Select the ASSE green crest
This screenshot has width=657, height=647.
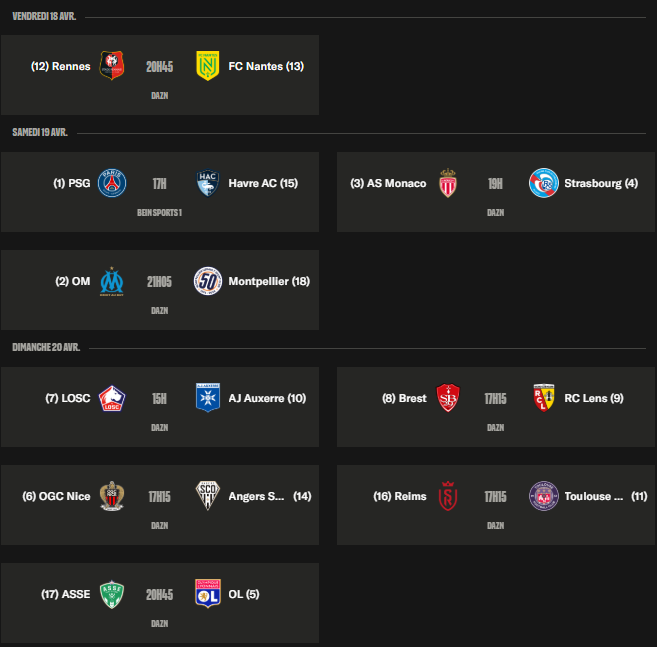tap(112, 594)
